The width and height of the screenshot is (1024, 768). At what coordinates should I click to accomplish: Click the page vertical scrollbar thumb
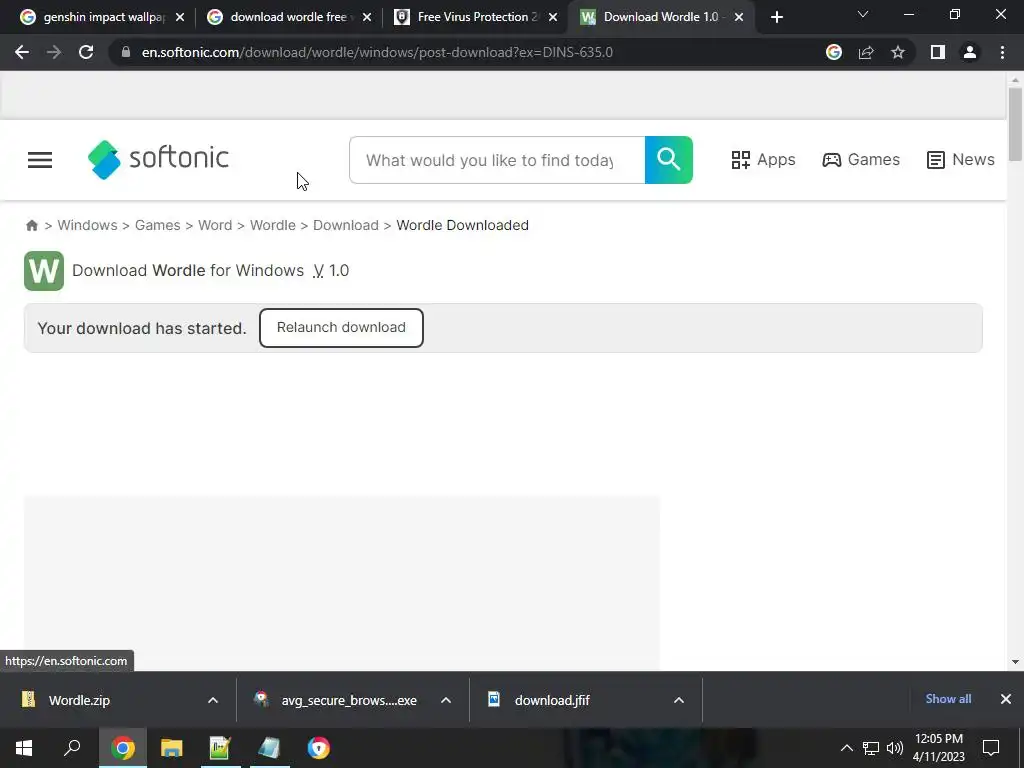point(1015,124)
